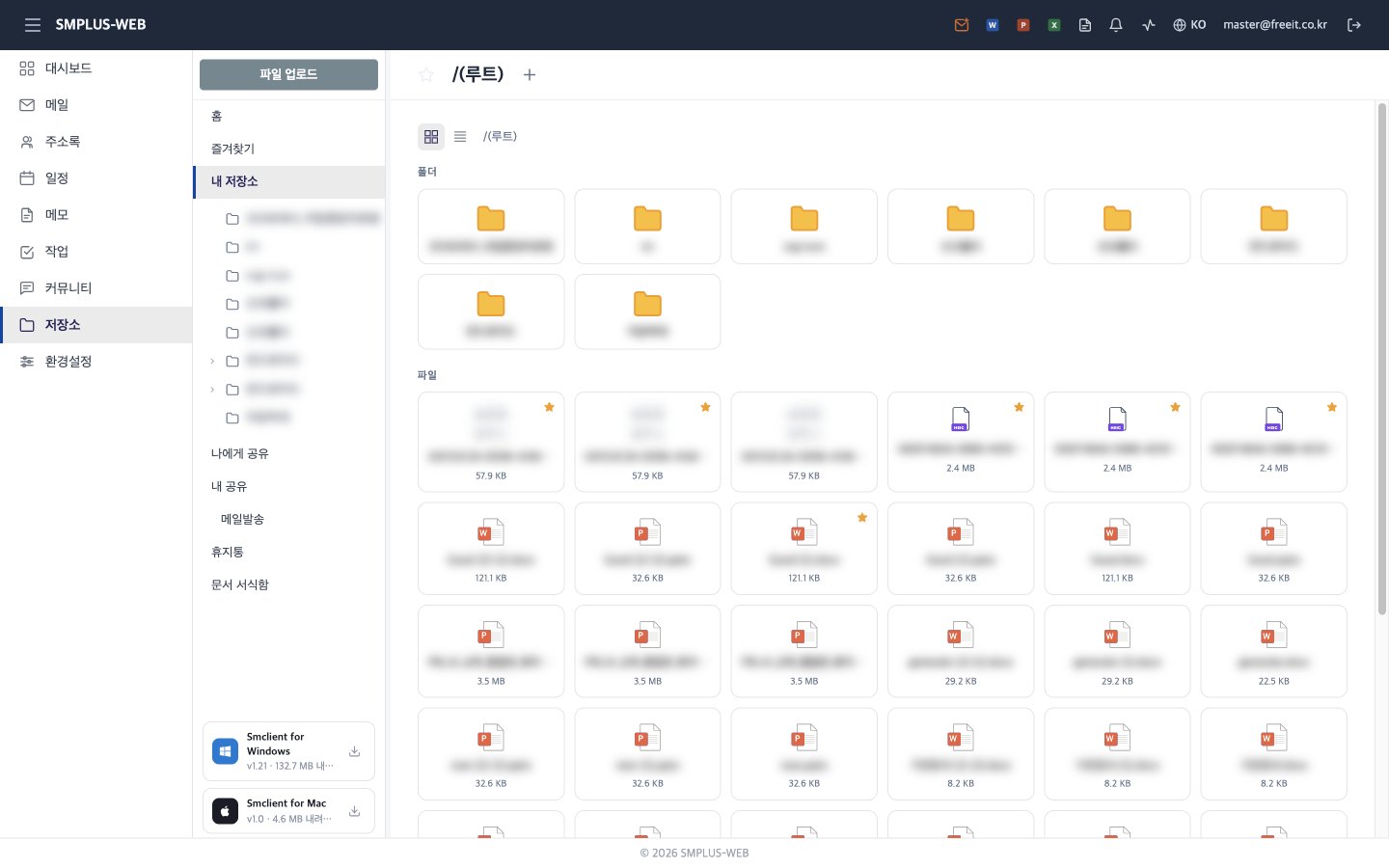Click the green Excel icon in the header

tap(1054, 25)
